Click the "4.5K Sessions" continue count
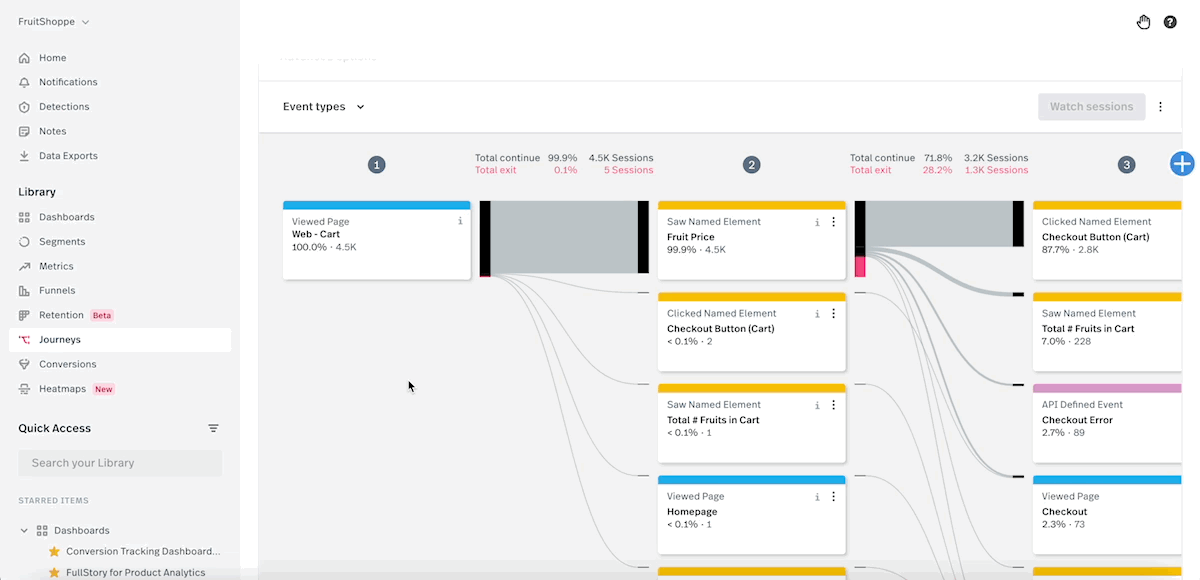The image size is (1200, 580). point(621,158)
